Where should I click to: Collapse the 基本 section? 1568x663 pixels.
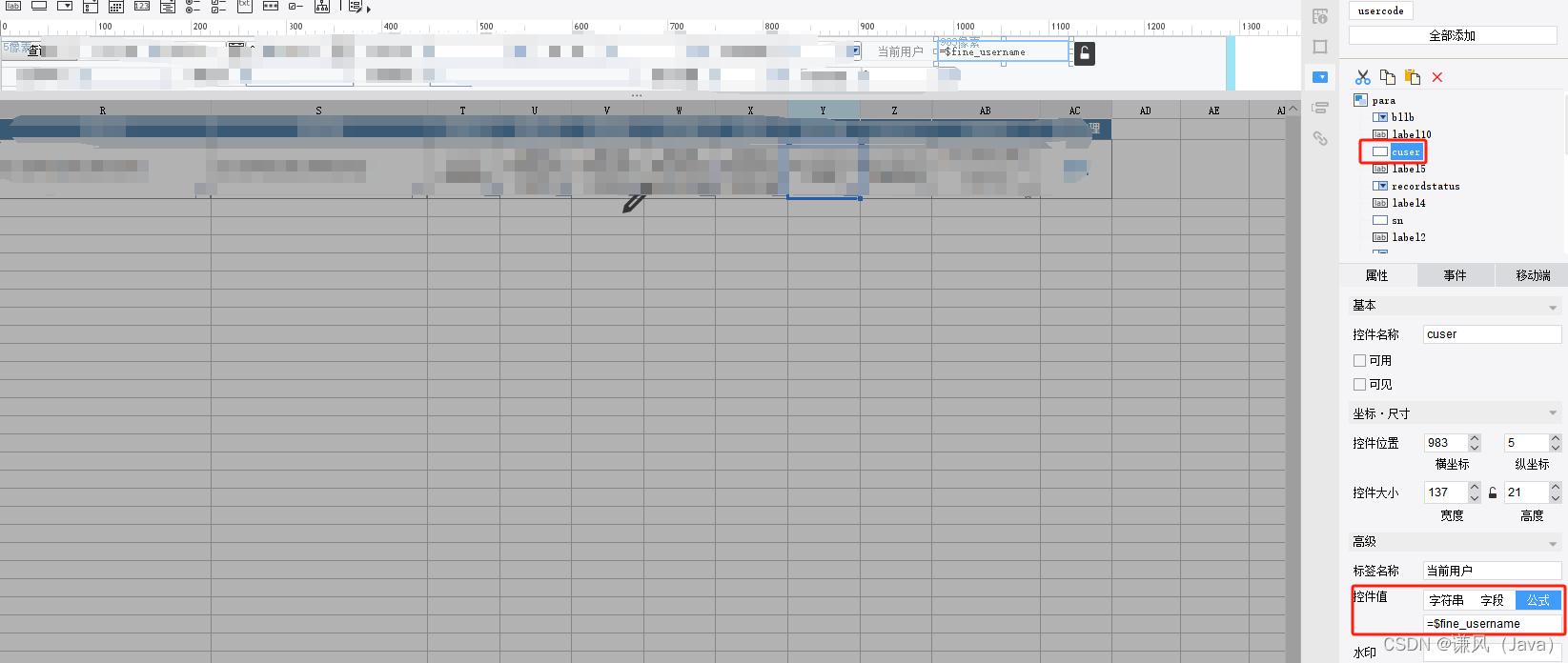click(x=1553, y=307)
